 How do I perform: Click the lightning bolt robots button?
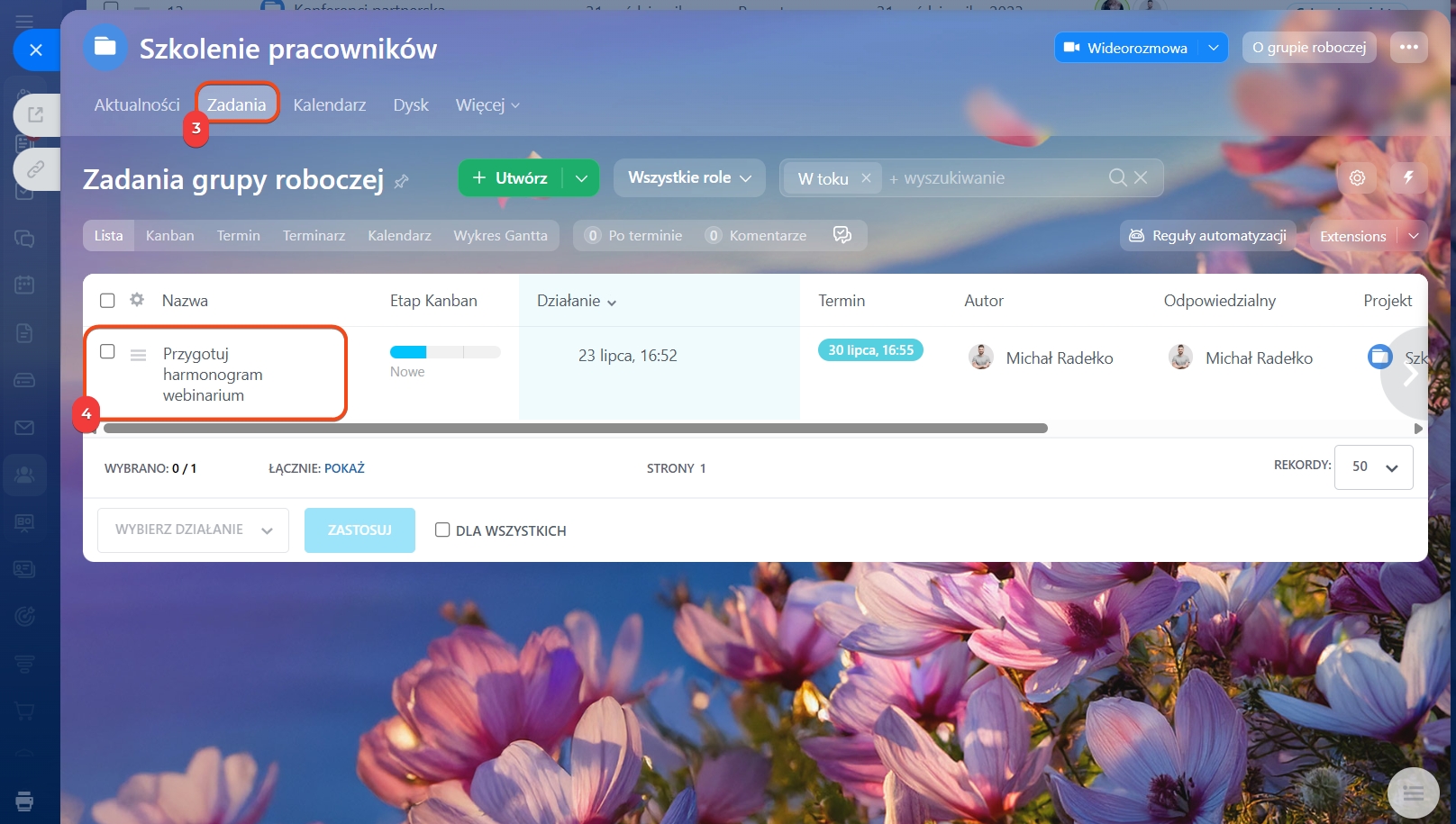pyautogui.click(x=1408, y=178)
